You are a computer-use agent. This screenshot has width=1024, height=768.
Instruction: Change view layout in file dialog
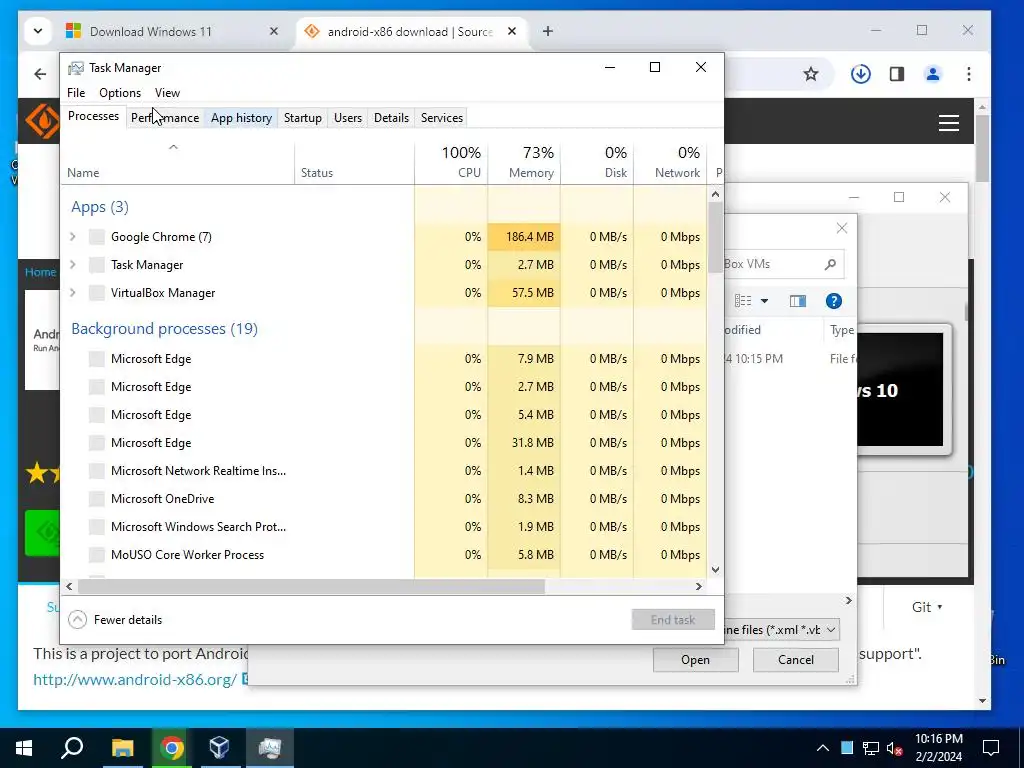743,301
